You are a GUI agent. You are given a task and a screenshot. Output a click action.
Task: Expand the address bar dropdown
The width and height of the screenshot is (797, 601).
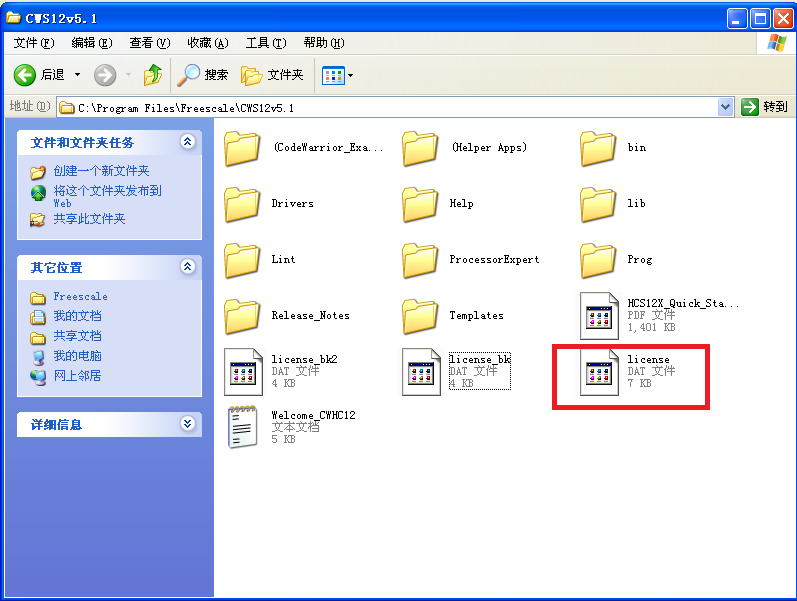pos(725,107)
